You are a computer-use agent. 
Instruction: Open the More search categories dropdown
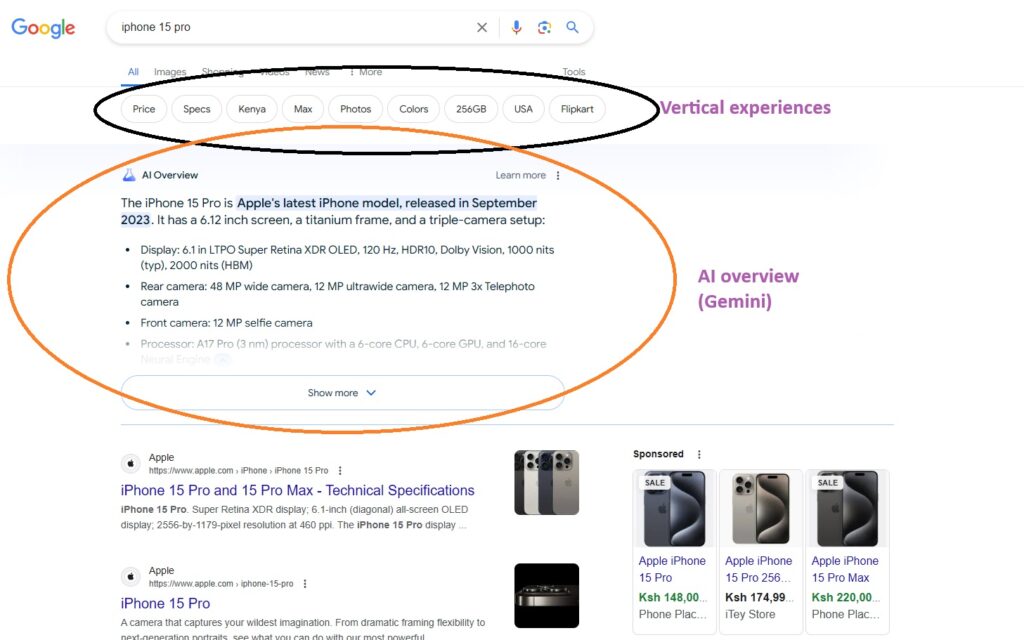(365, 72)
